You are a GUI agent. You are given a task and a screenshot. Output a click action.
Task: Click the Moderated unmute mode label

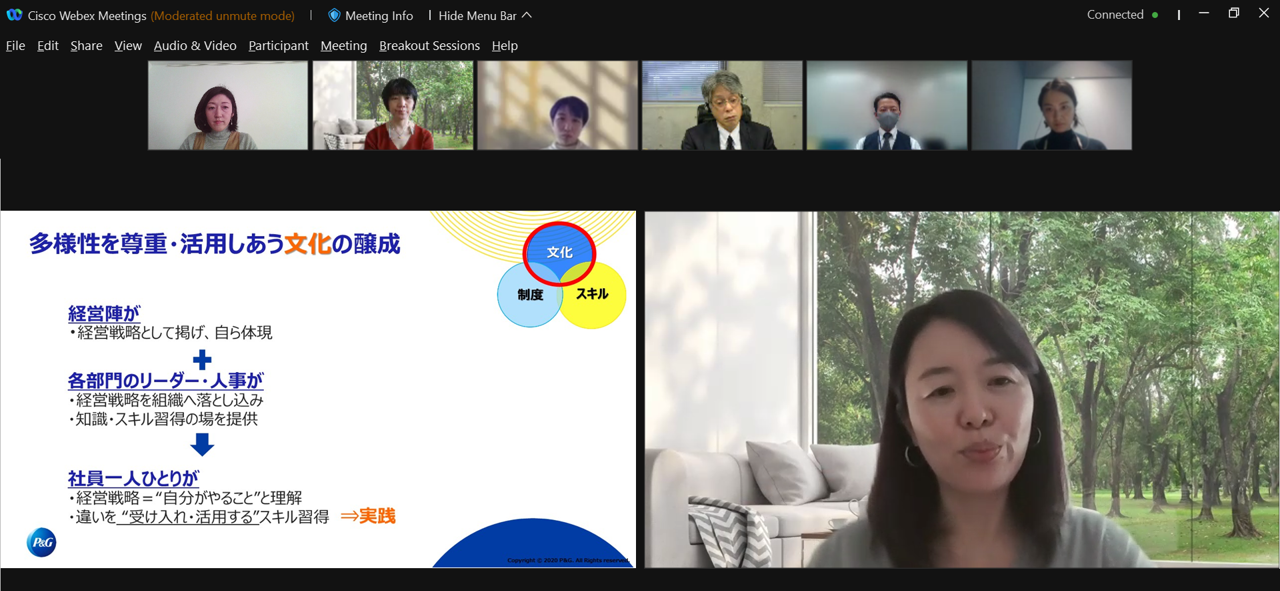point(223,15)
